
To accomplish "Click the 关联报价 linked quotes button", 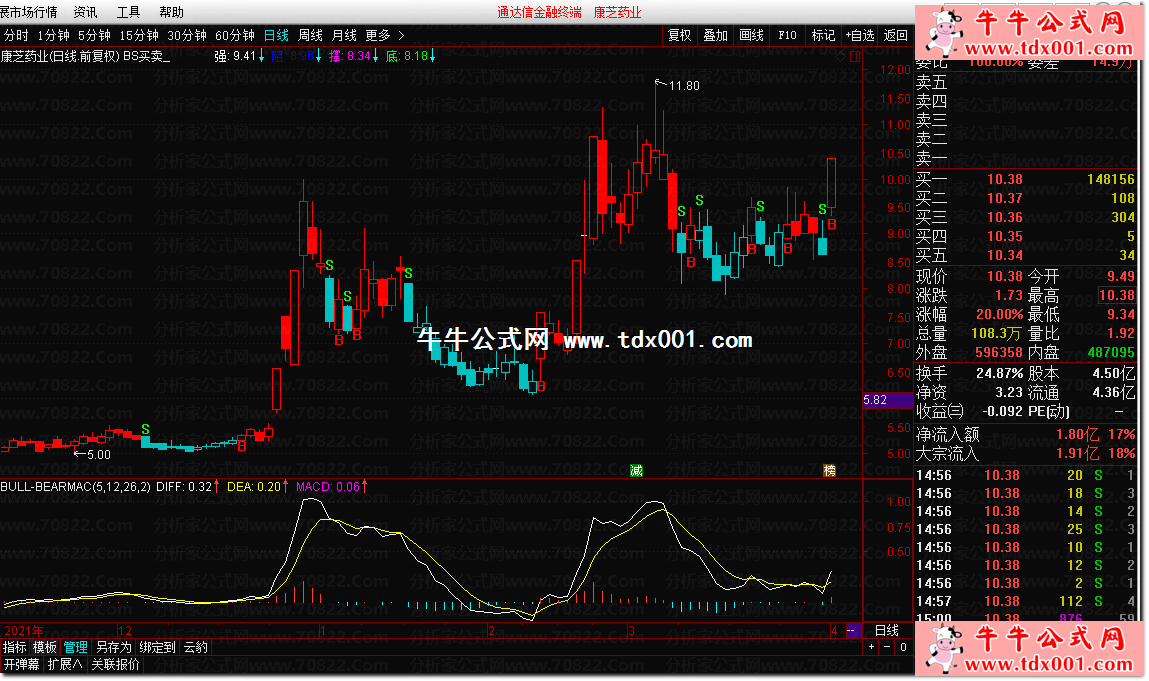I will (115, 665).
